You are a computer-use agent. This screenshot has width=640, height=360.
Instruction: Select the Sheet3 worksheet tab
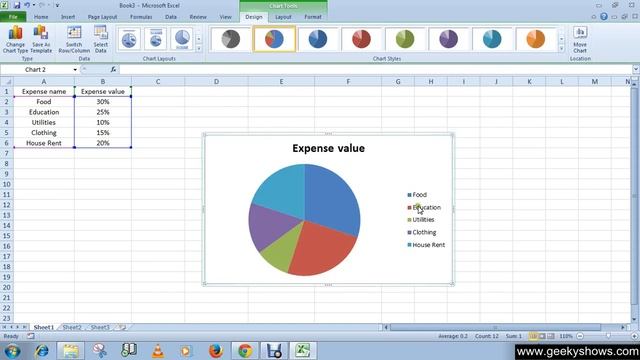coord(100,327)
